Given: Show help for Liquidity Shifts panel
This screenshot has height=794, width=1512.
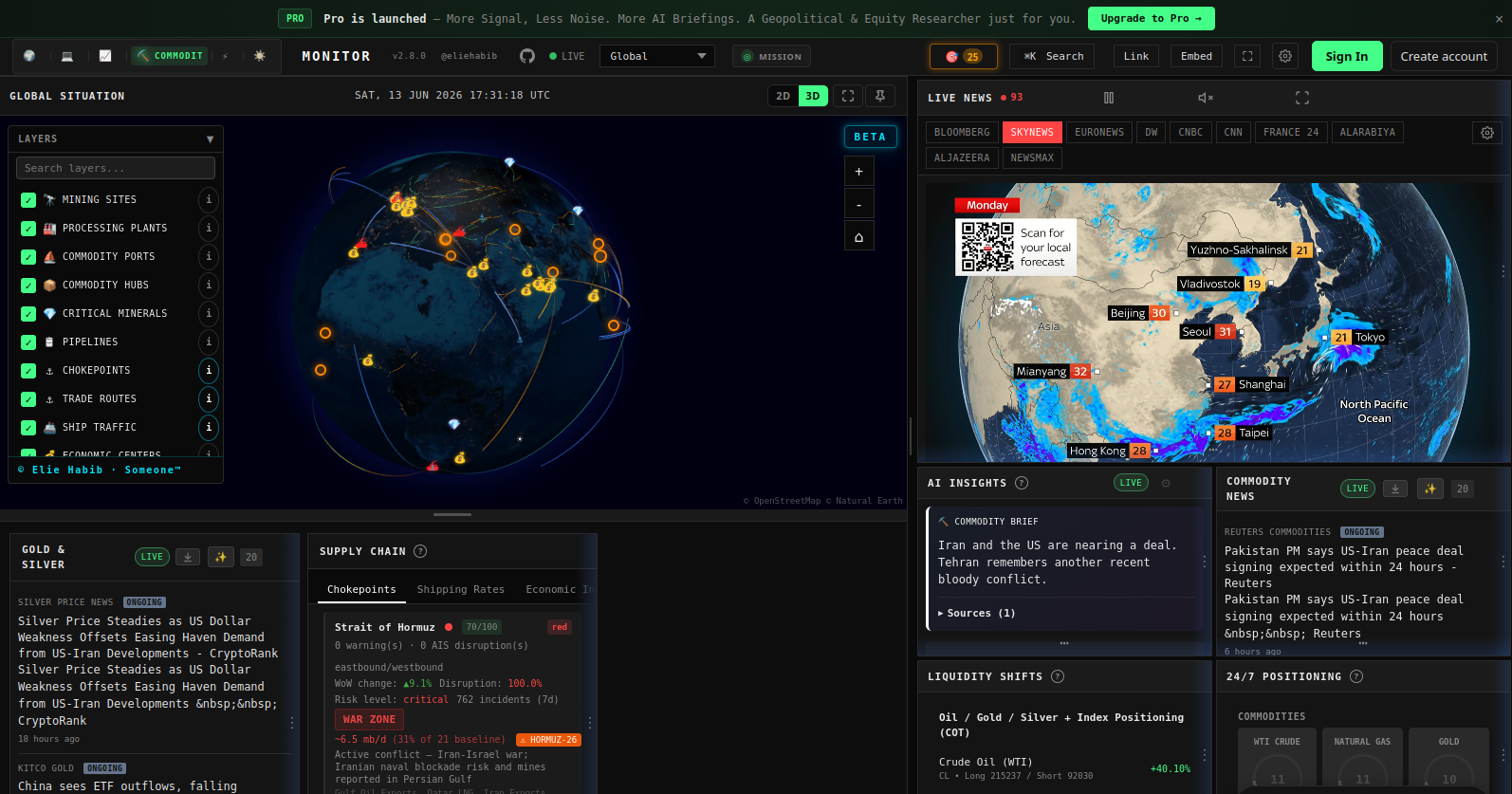Looking at the screenshot, I should (1058, 676).
